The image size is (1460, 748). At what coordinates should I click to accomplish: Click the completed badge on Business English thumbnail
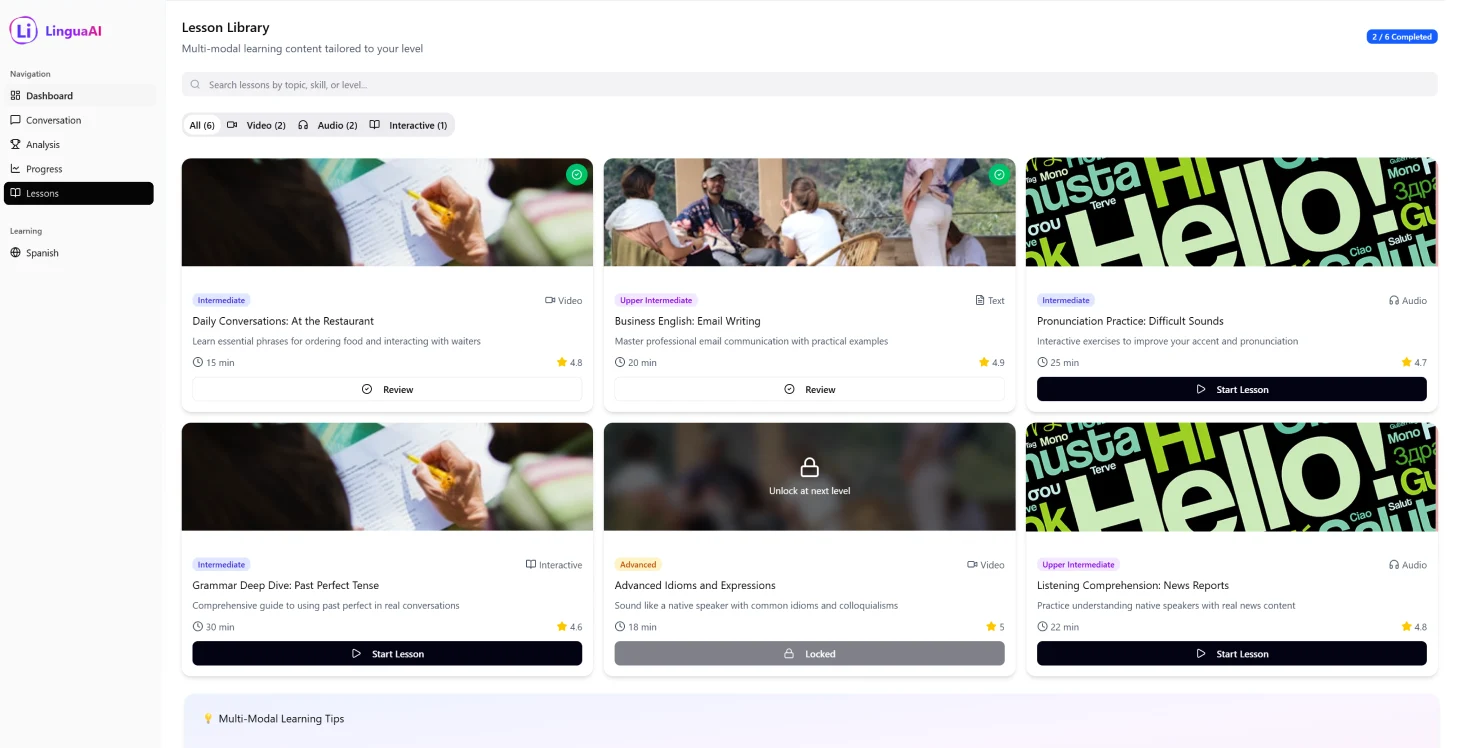[x=999, y=174]
